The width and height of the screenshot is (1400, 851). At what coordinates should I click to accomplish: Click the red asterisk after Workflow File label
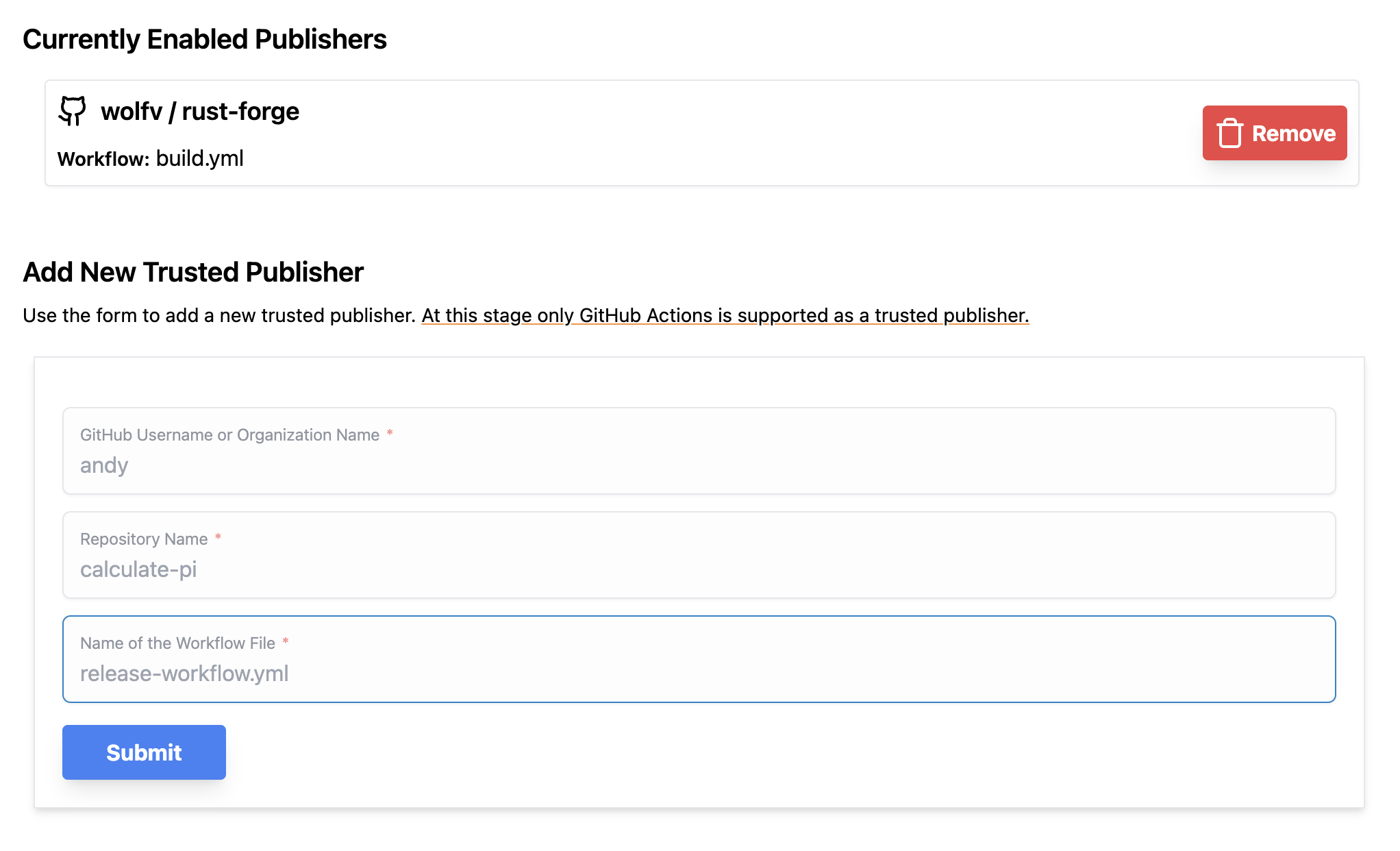pos(286,642)
